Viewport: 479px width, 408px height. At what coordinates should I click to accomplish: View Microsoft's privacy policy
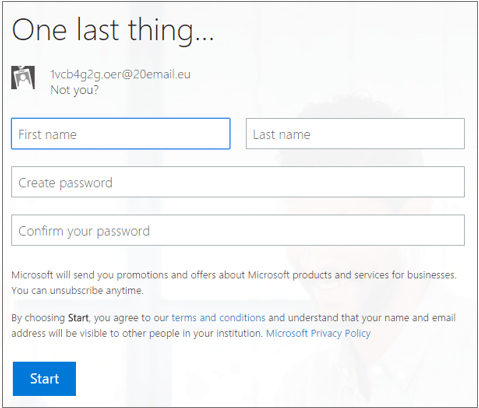(x=318, y=333)
